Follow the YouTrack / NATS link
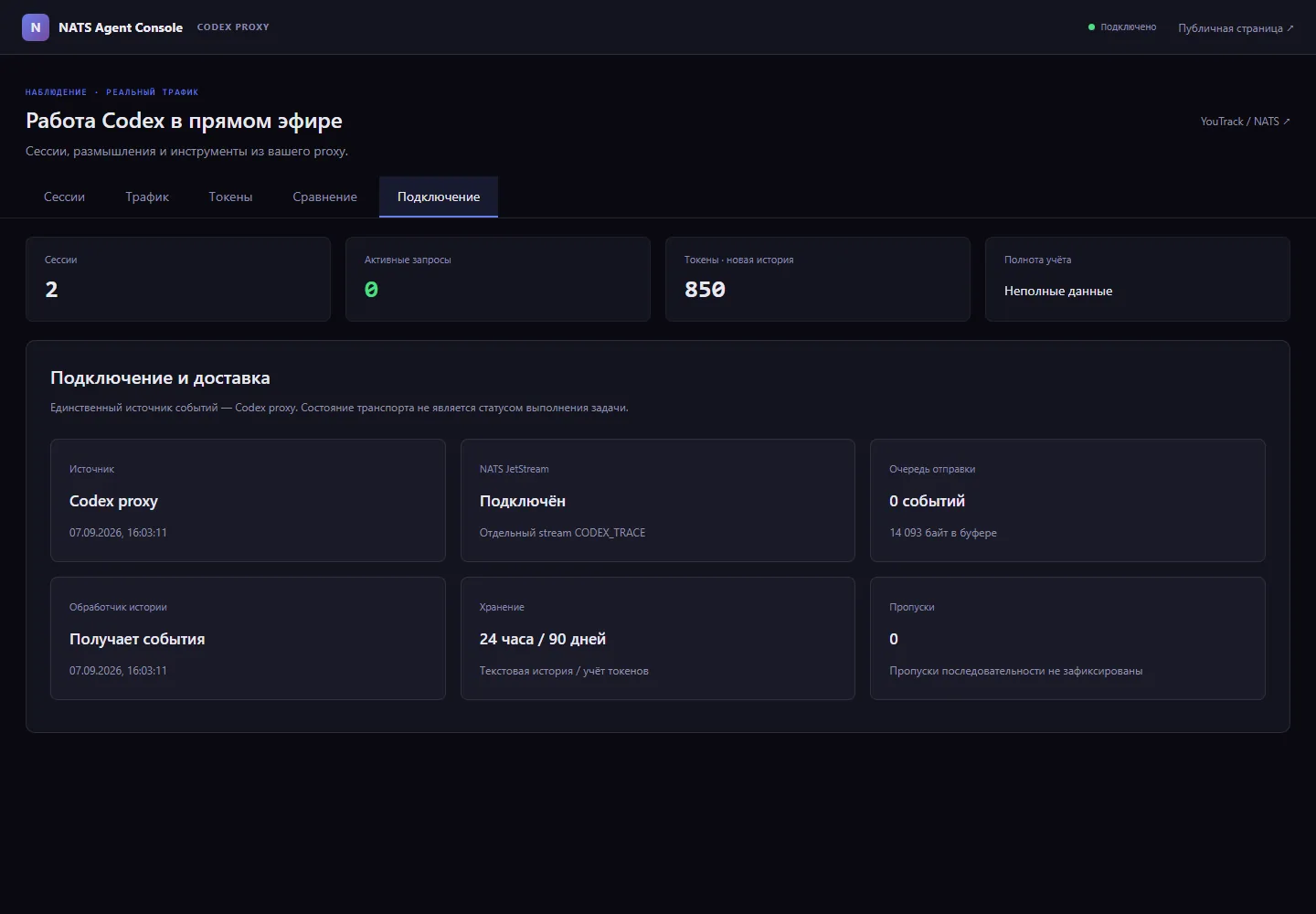 (1246, 122)
